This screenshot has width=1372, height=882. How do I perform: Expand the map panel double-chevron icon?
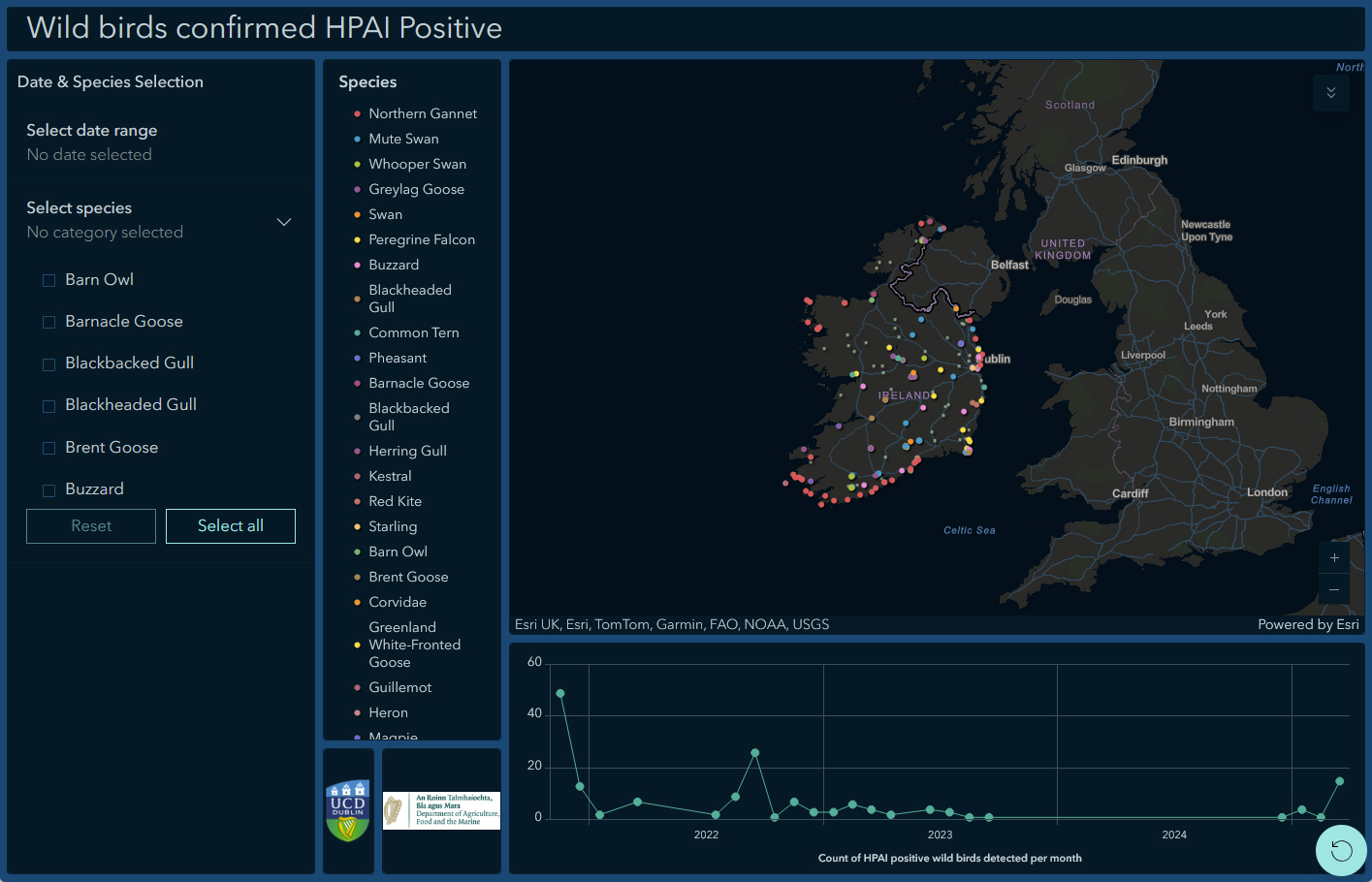1331,93
